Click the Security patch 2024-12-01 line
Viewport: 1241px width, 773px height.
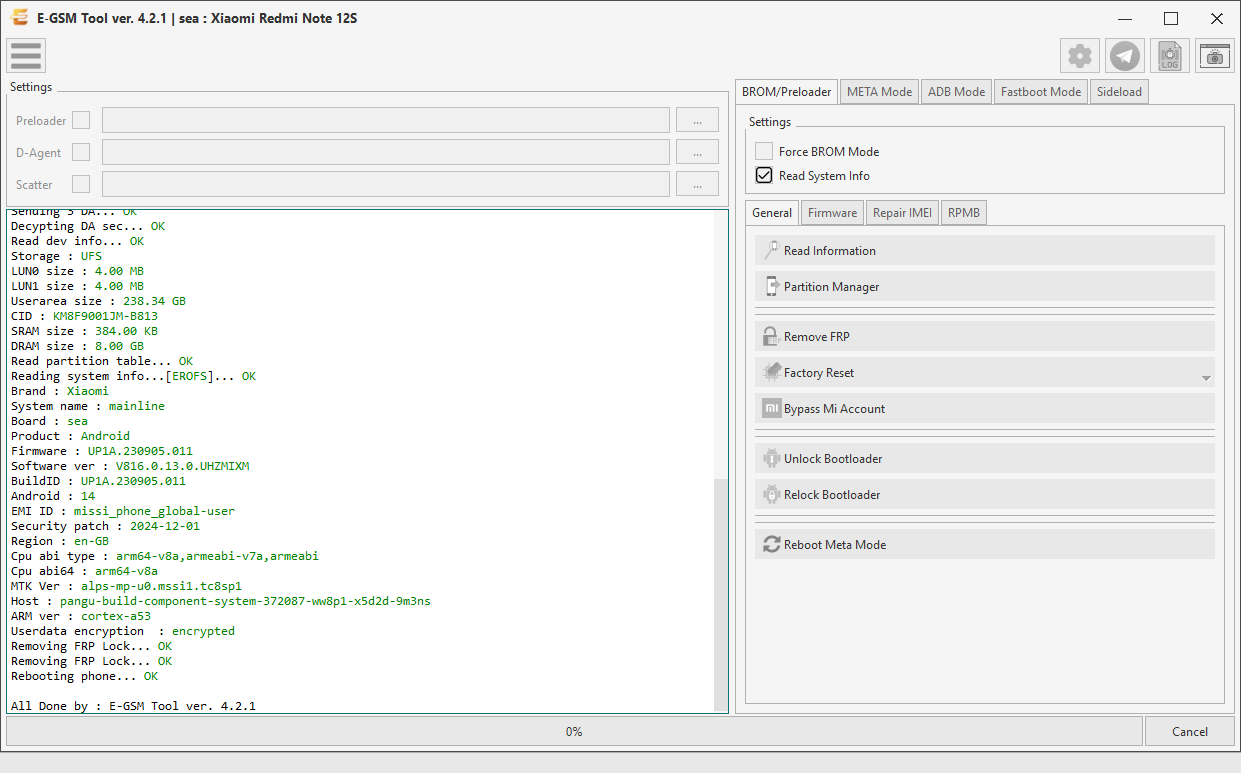pos(105,526)
